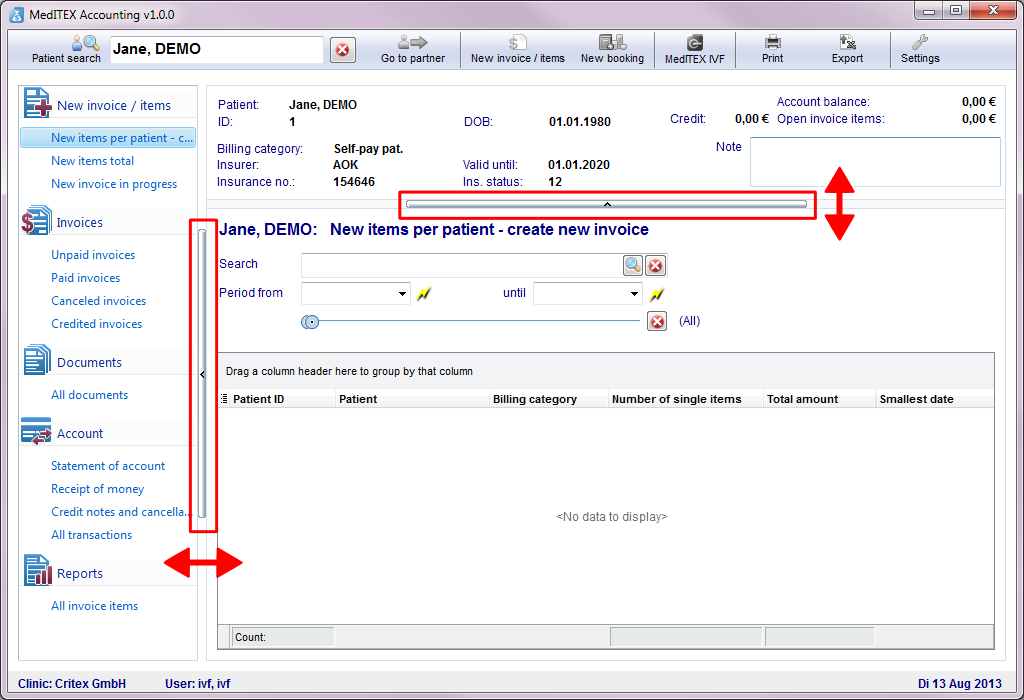Open Unpaid invoices list
1024x700 pixels.
coord(93,255)
